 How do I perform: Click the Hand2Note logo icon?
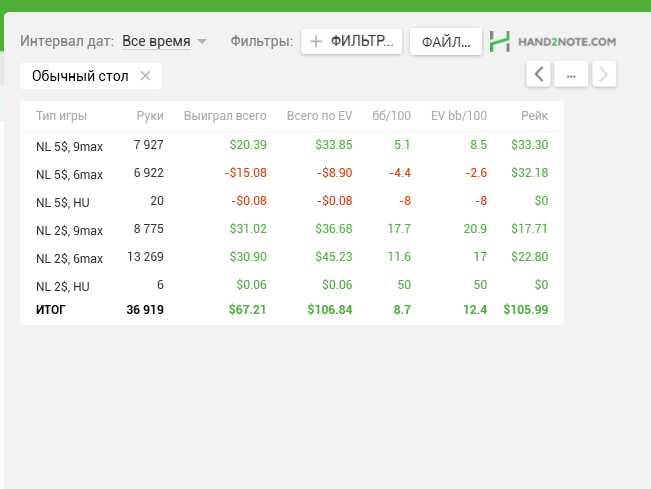coord(499,42)
